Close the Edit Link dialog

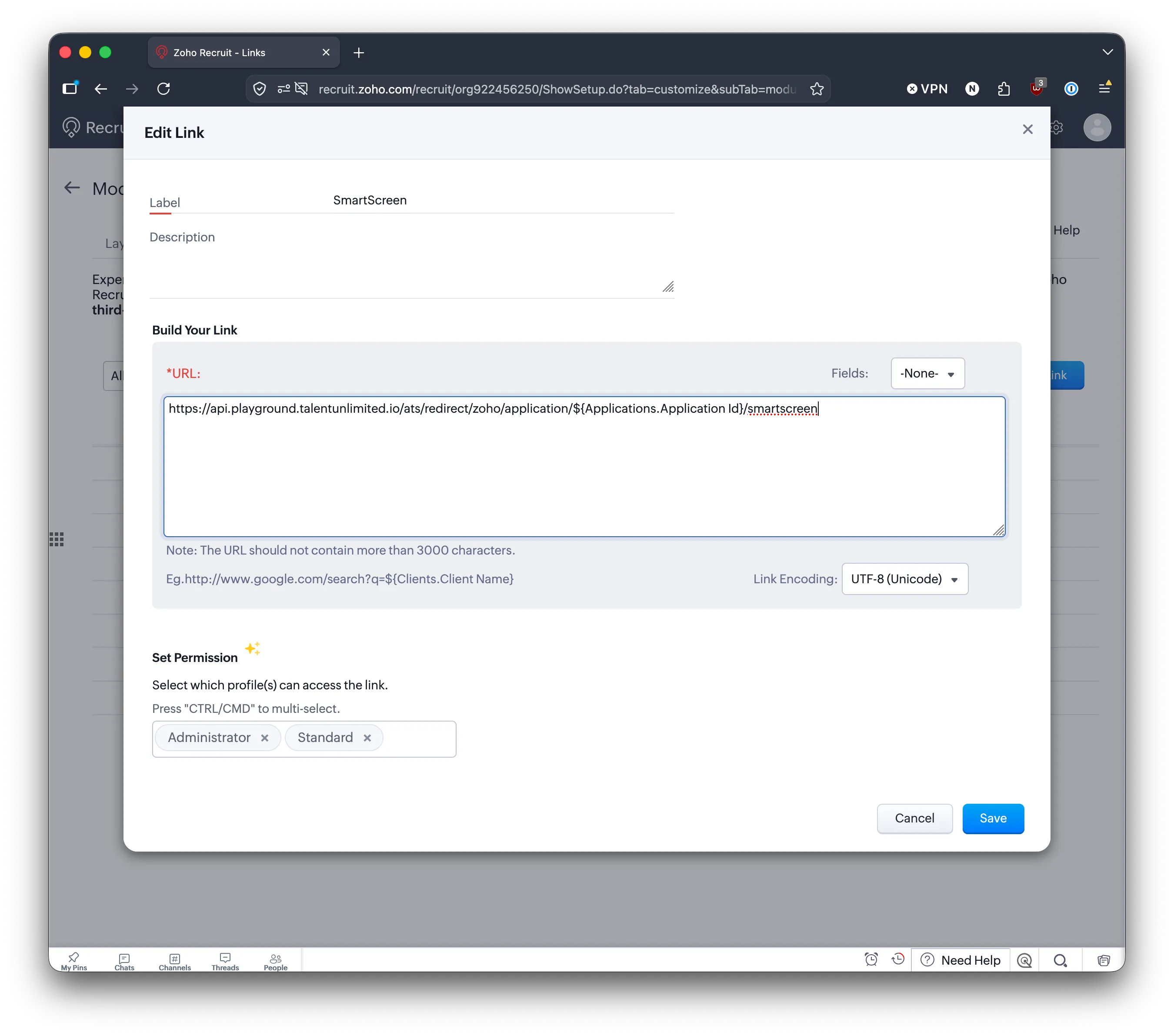[1027, 129]
